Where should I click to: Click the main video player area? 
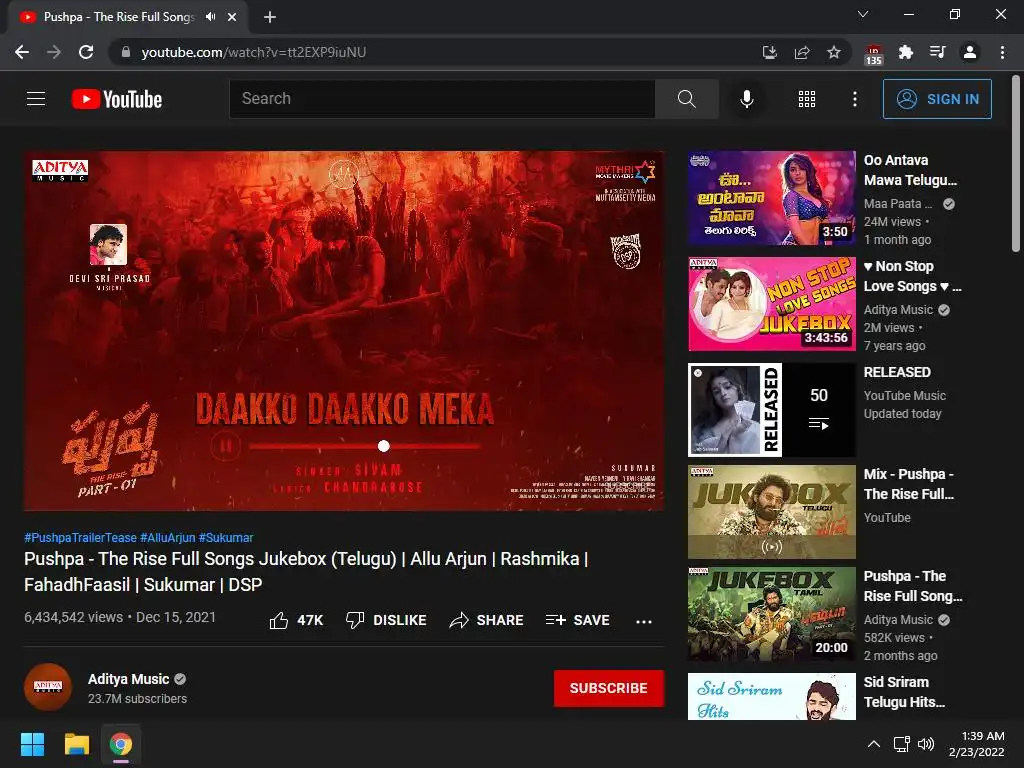click(344, 330)
